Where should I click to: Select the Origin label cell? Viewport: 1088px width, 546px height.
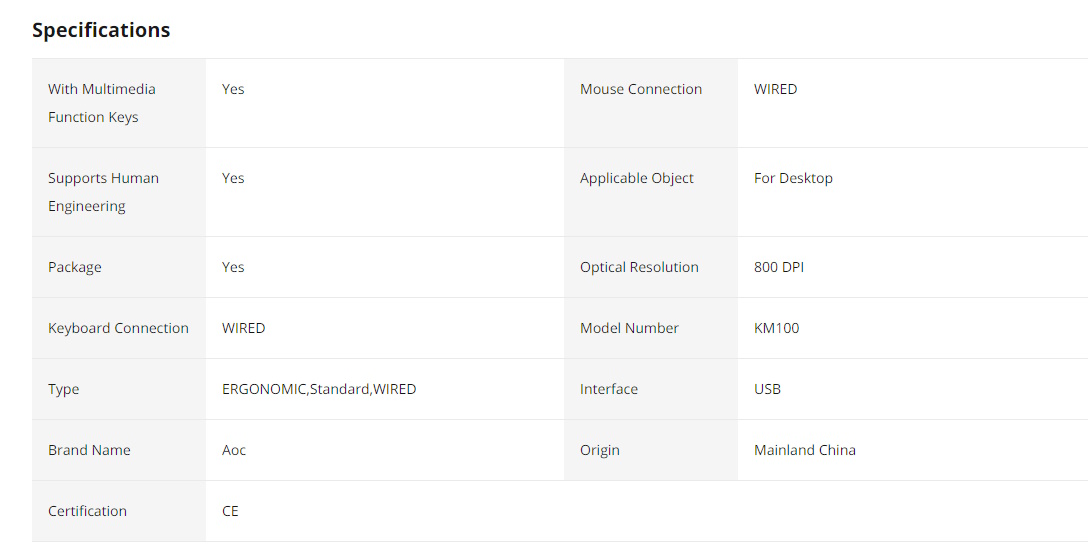(x=600, y=450)
